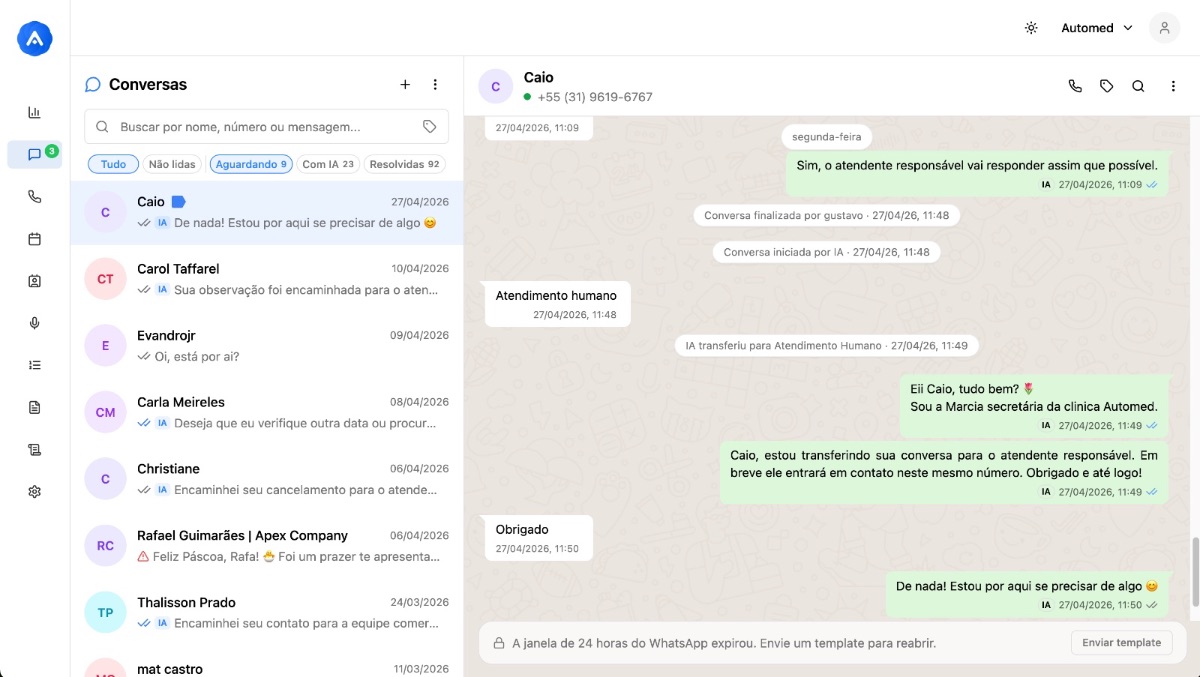Open the document icon in sidebar

[x=35, y=407]
